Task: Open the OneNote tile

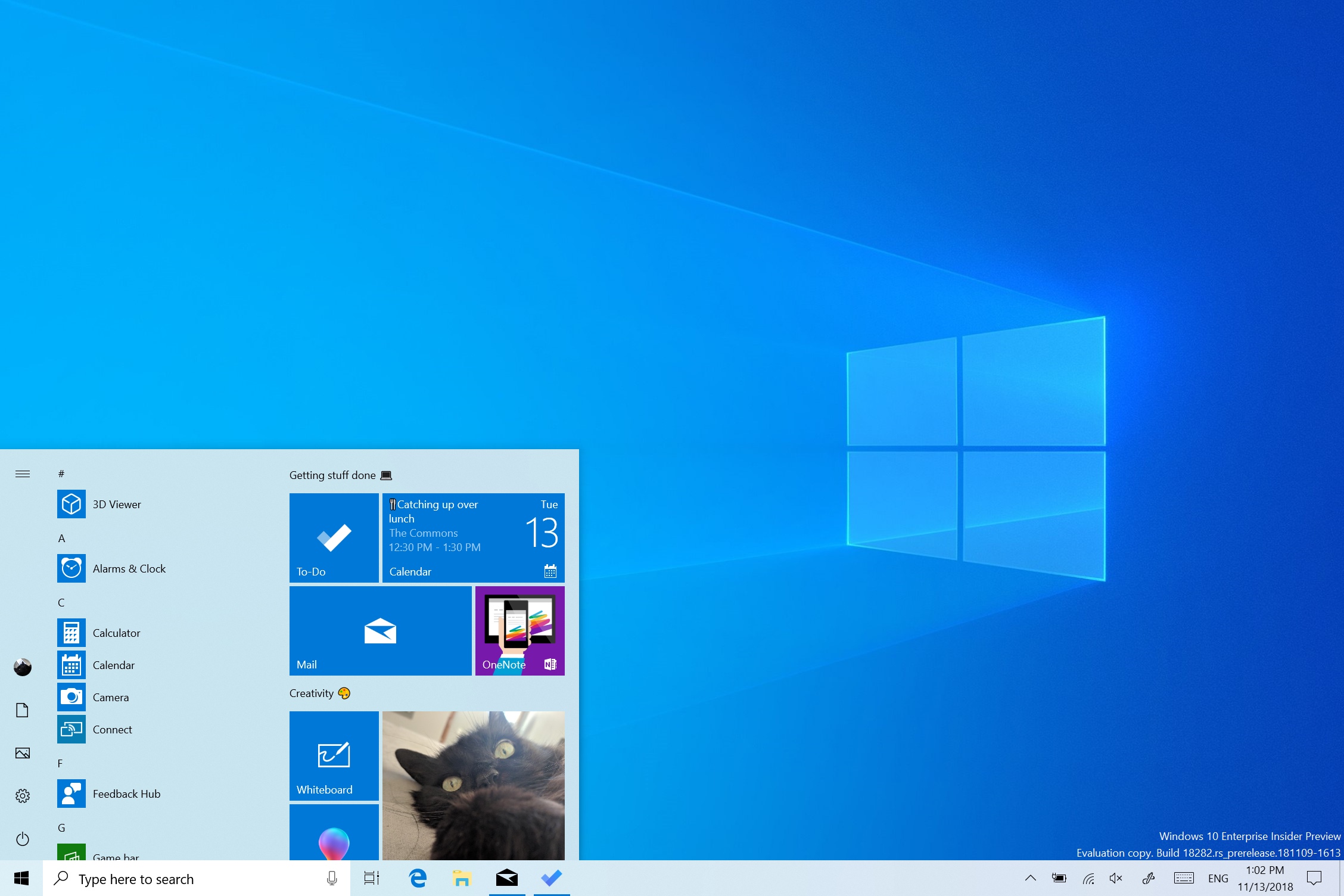Action: pyautogui.click(x=518, y=629)
